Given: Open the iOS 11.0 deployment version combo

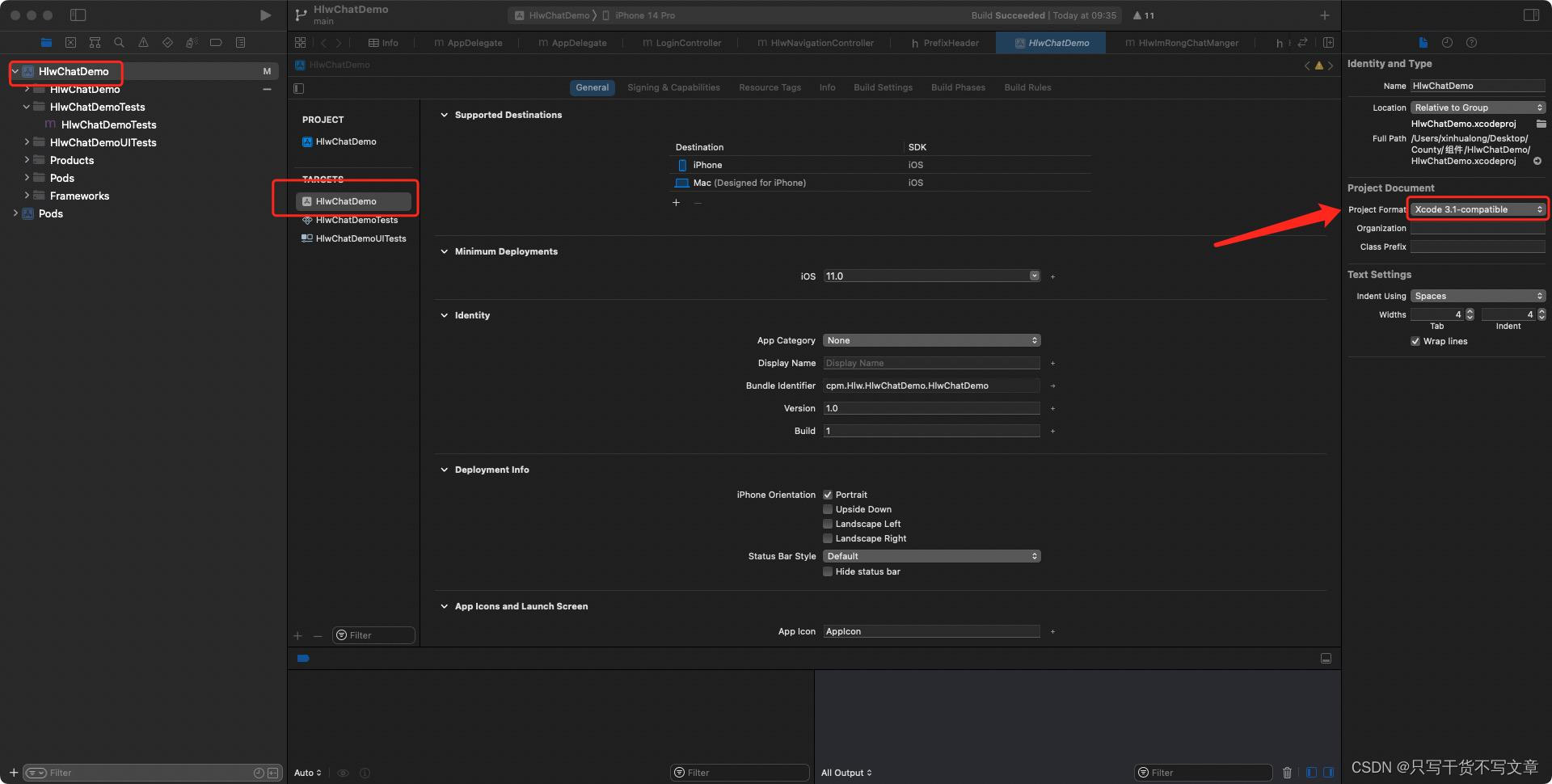Looking at the screenshot, I should coord(932,276).
